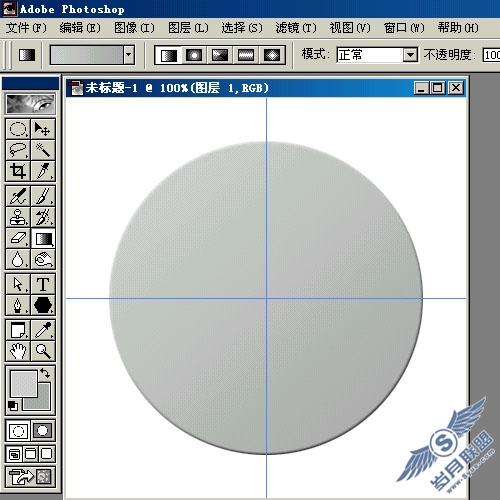Open the 选择(S) menu
The width and height of the screenshot is (500, 500).
pos(242,28)
